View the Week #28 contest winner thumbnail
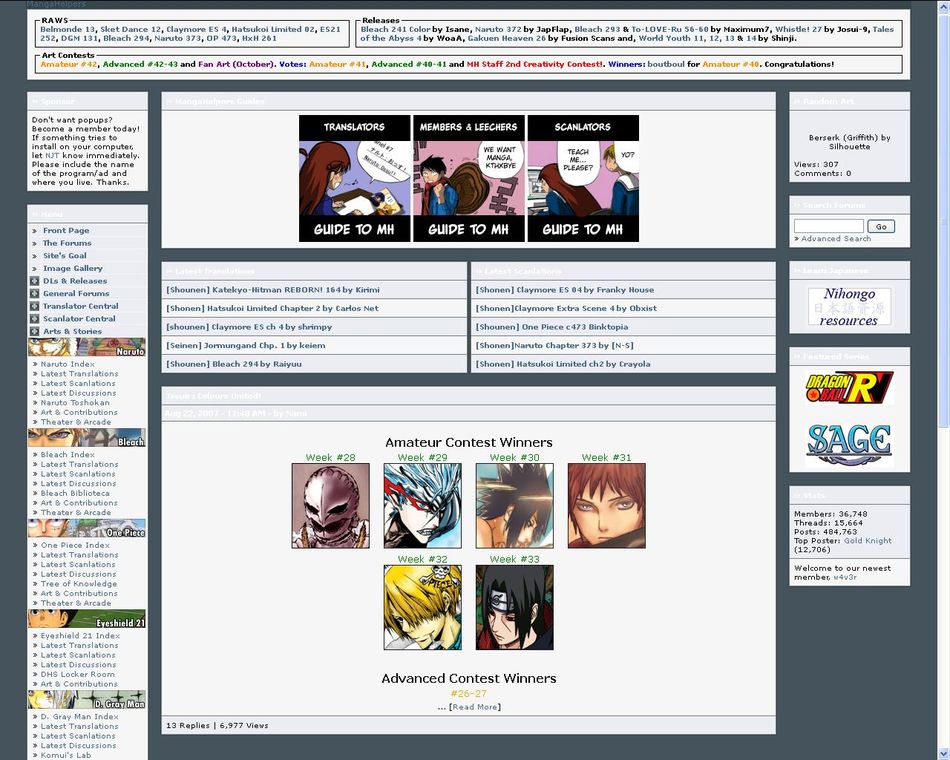Image resolution: width=950 pixels, height=760 pixels. click(x=330, y=506)
